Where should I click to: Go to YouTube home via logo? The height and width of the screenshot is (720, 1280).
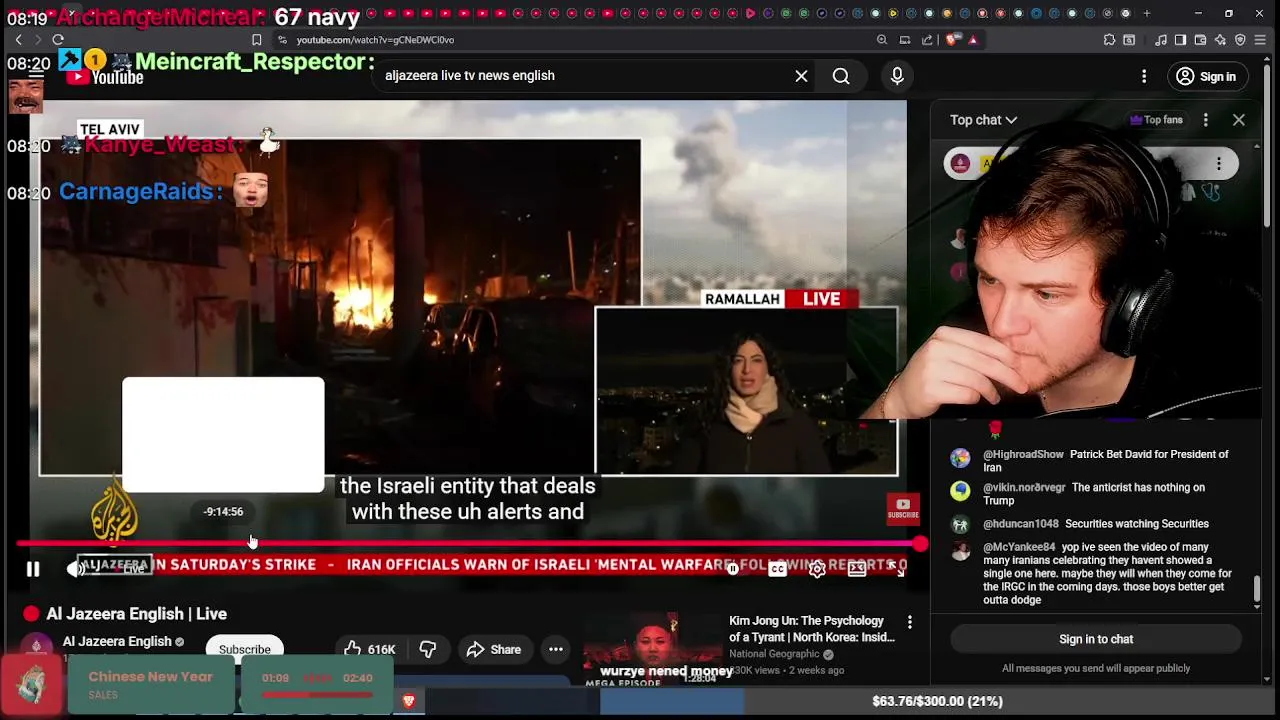[x=105, y=77]
